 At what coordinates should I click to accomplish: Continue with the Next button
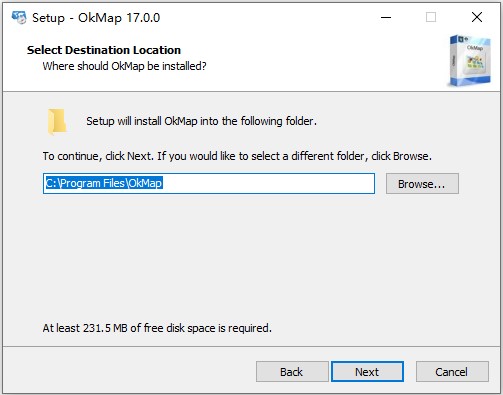[x=367, y=372]
